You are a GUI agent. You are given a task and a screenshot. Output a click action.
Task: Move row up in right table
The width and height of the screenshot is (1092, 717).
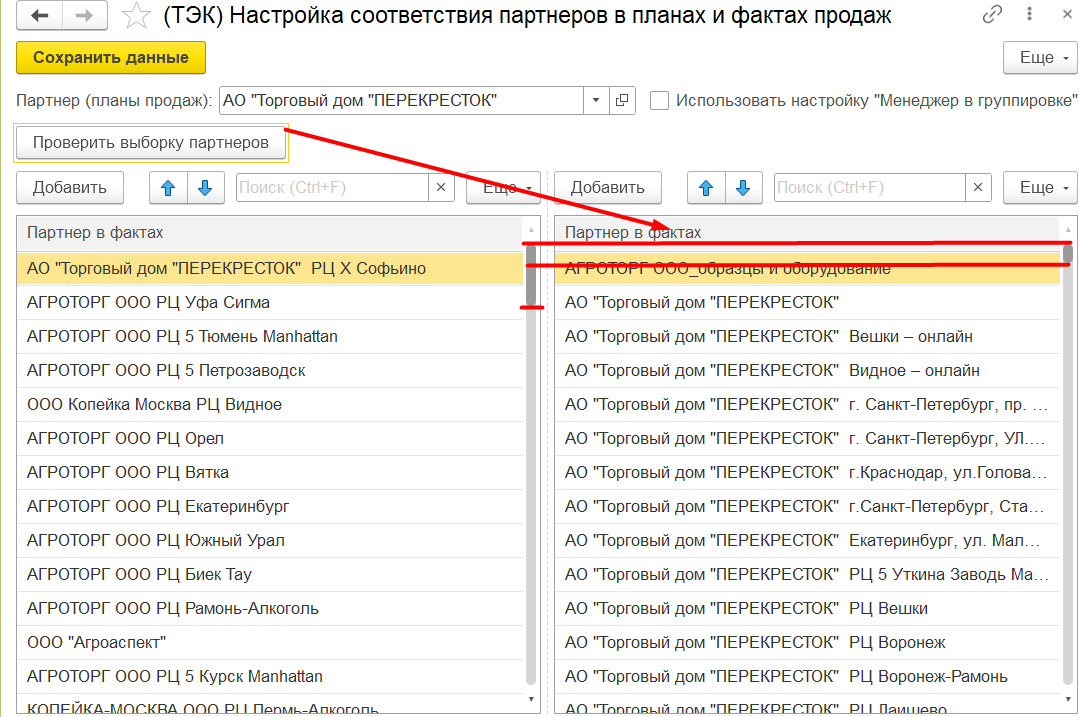pos(706,188)
